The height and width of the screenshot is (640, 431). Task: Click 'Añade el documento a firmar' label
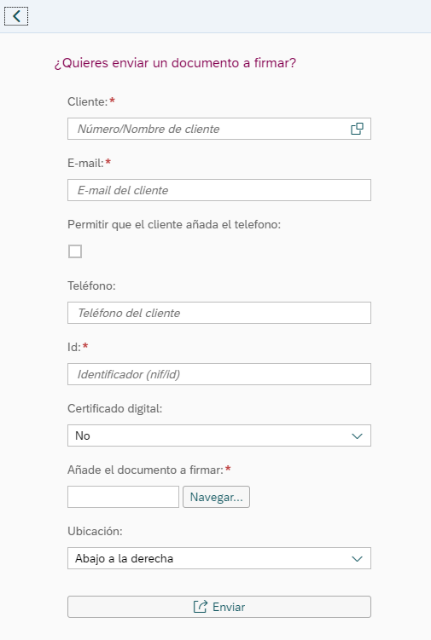(145, 470)
